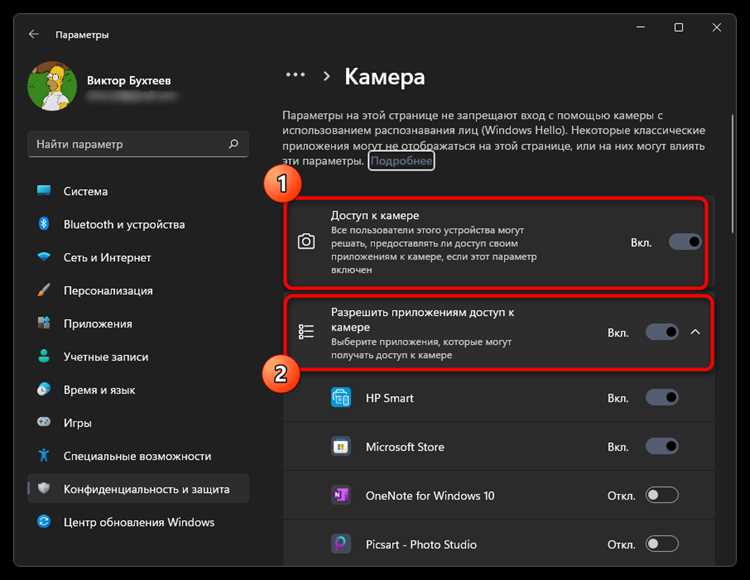The width and height of the screenshot is (750, 580).
Task: Click the Время и язык globe icon
Action: point(44,389)
